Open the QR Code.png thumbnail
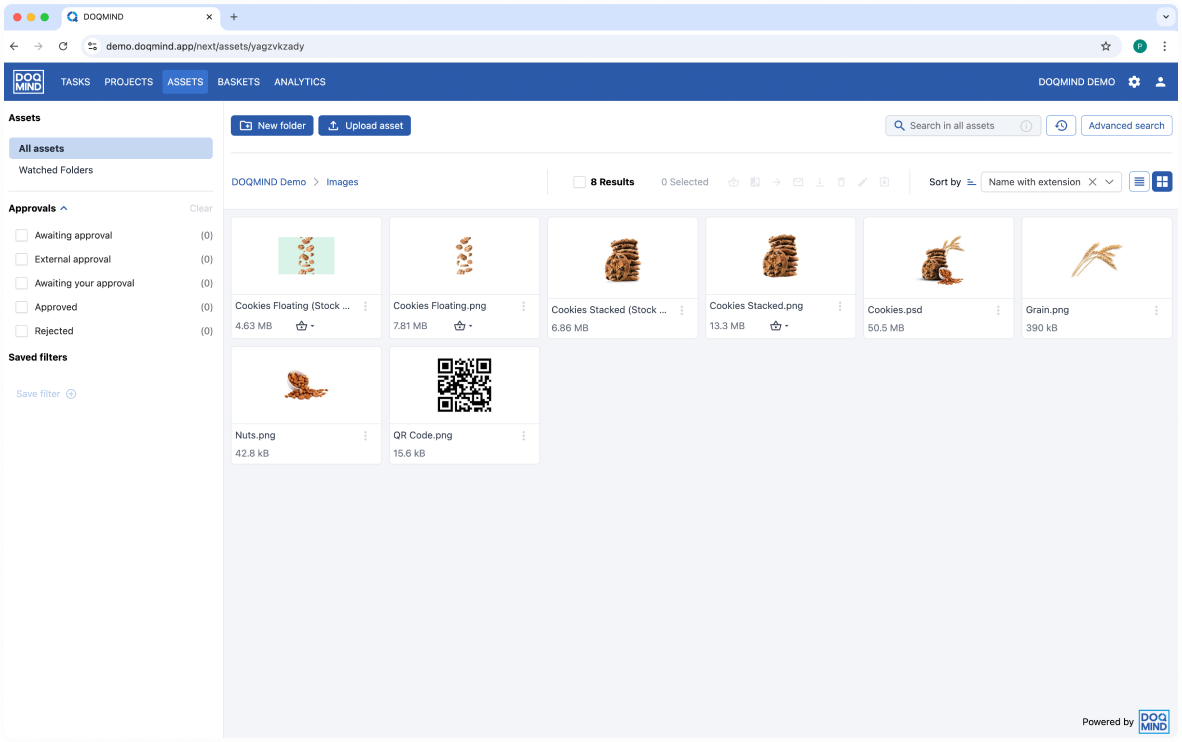This screenshot has height=742, width=1182. point(464,385)
